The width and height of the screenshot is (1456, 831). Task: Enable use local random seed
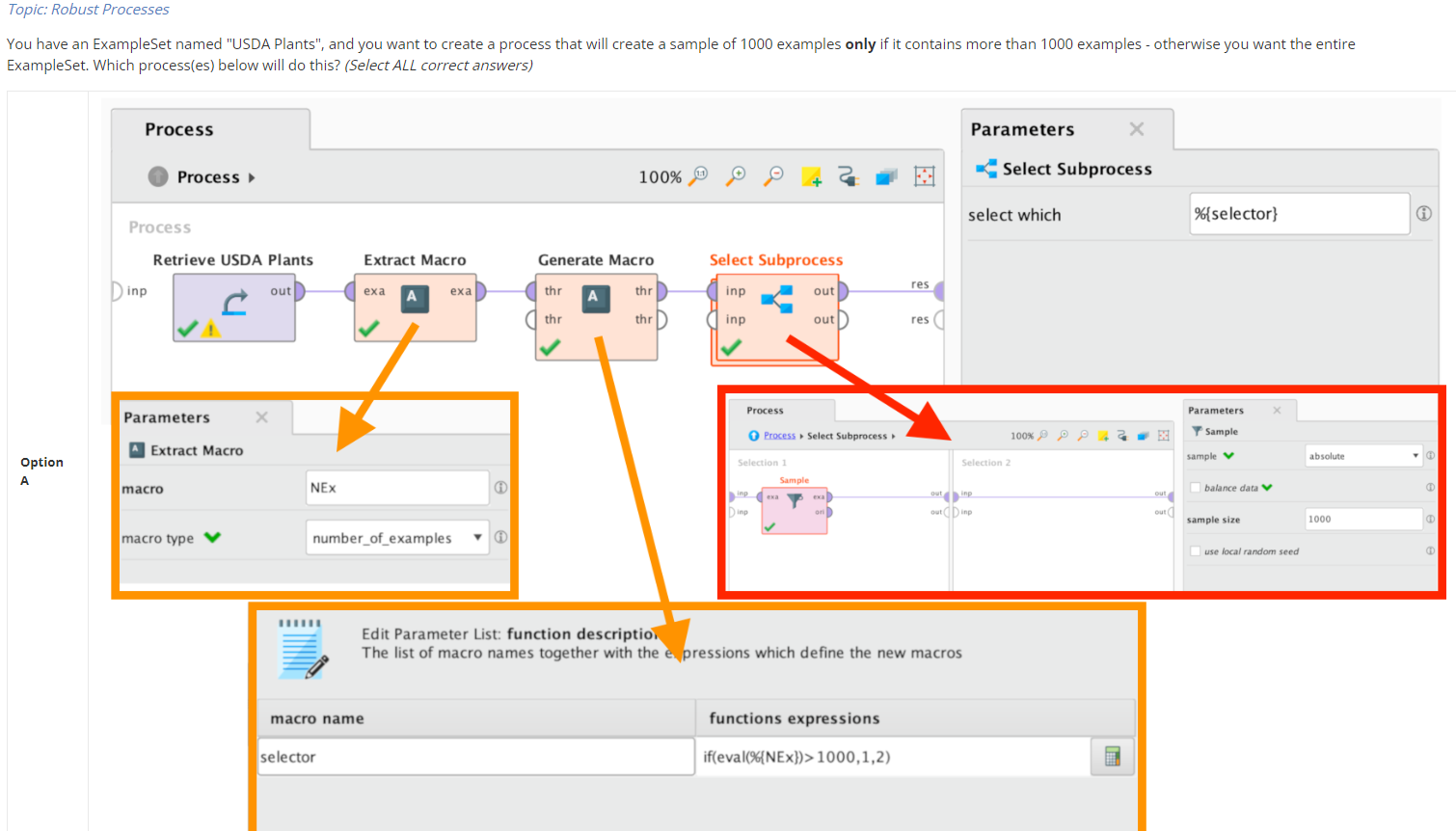[1194, 550]
